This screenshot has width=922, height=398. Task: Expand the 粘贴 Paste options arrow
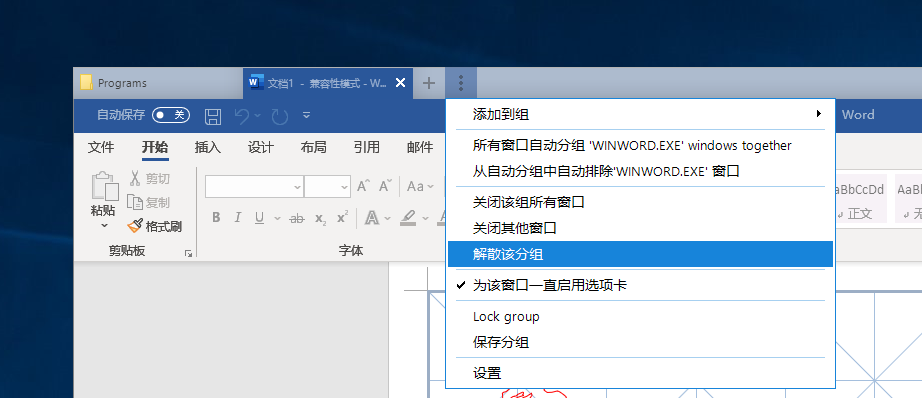pyautogui.click(x=105, y=225)
